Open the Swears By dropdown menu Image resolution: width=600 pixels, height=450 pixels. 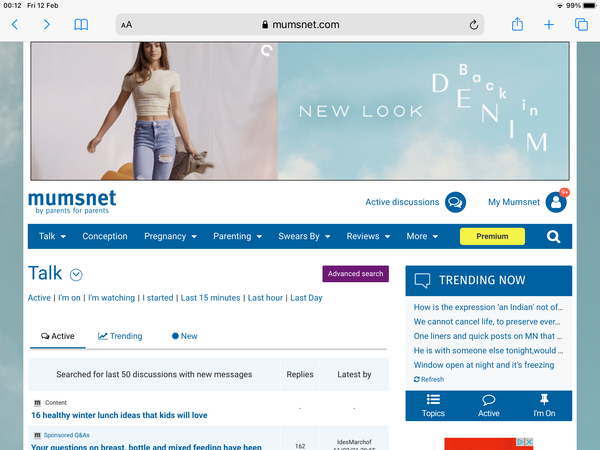[304, 237]
